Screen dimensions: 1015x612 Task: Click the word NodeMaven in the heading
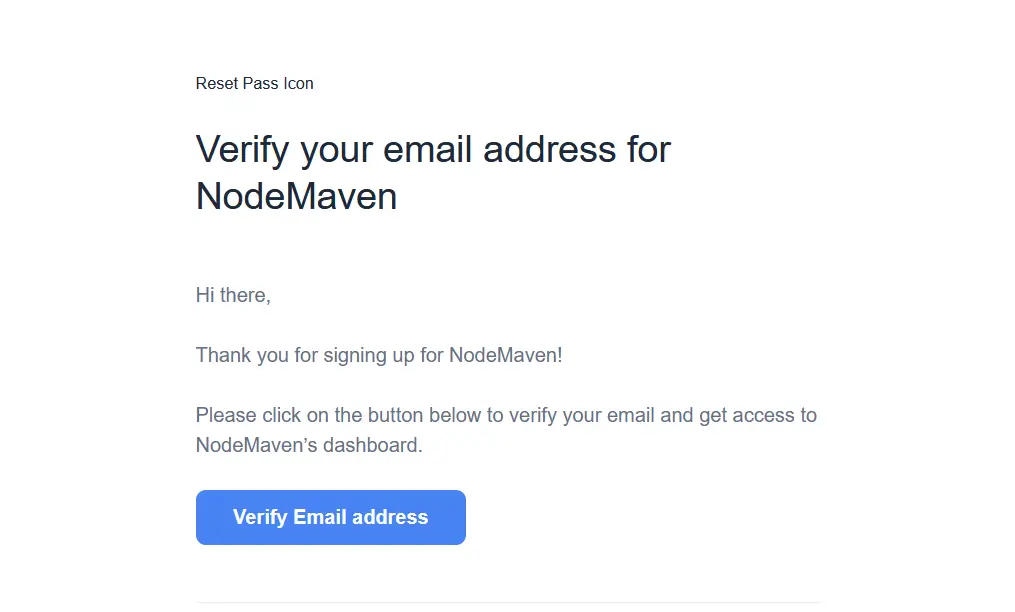296,196
